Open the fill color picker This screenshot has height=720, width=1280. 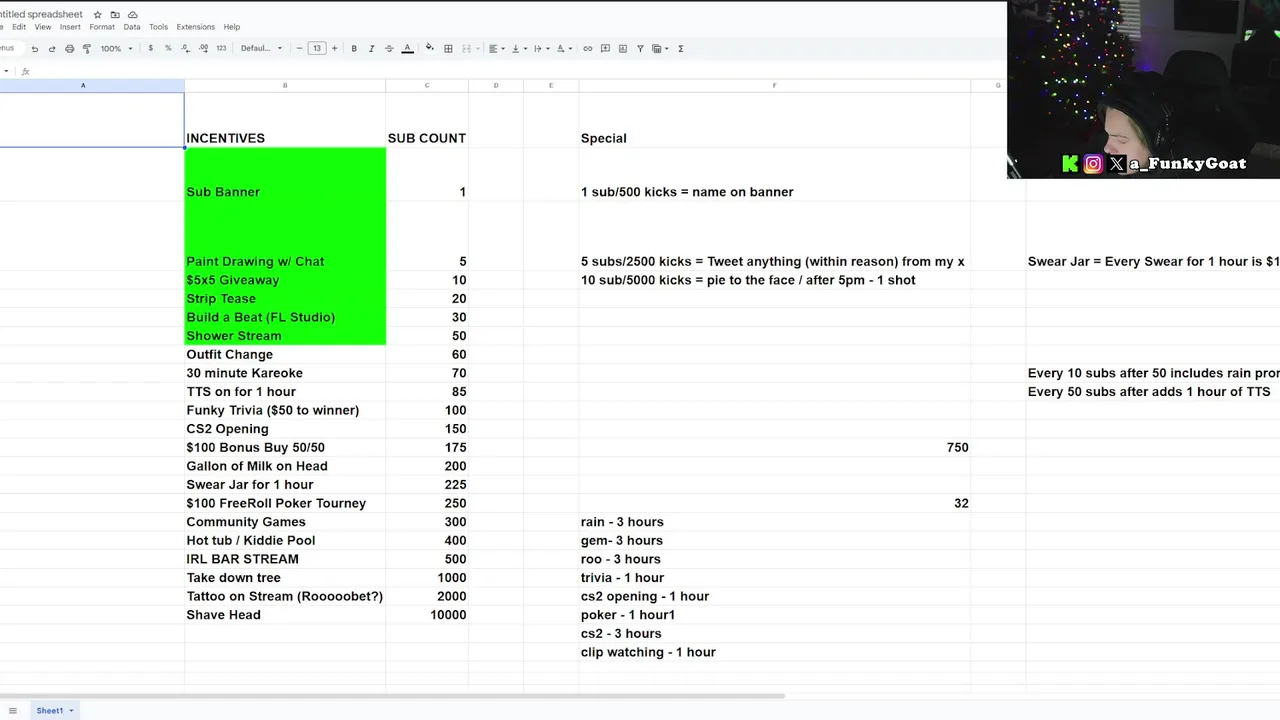pos(430,48)
